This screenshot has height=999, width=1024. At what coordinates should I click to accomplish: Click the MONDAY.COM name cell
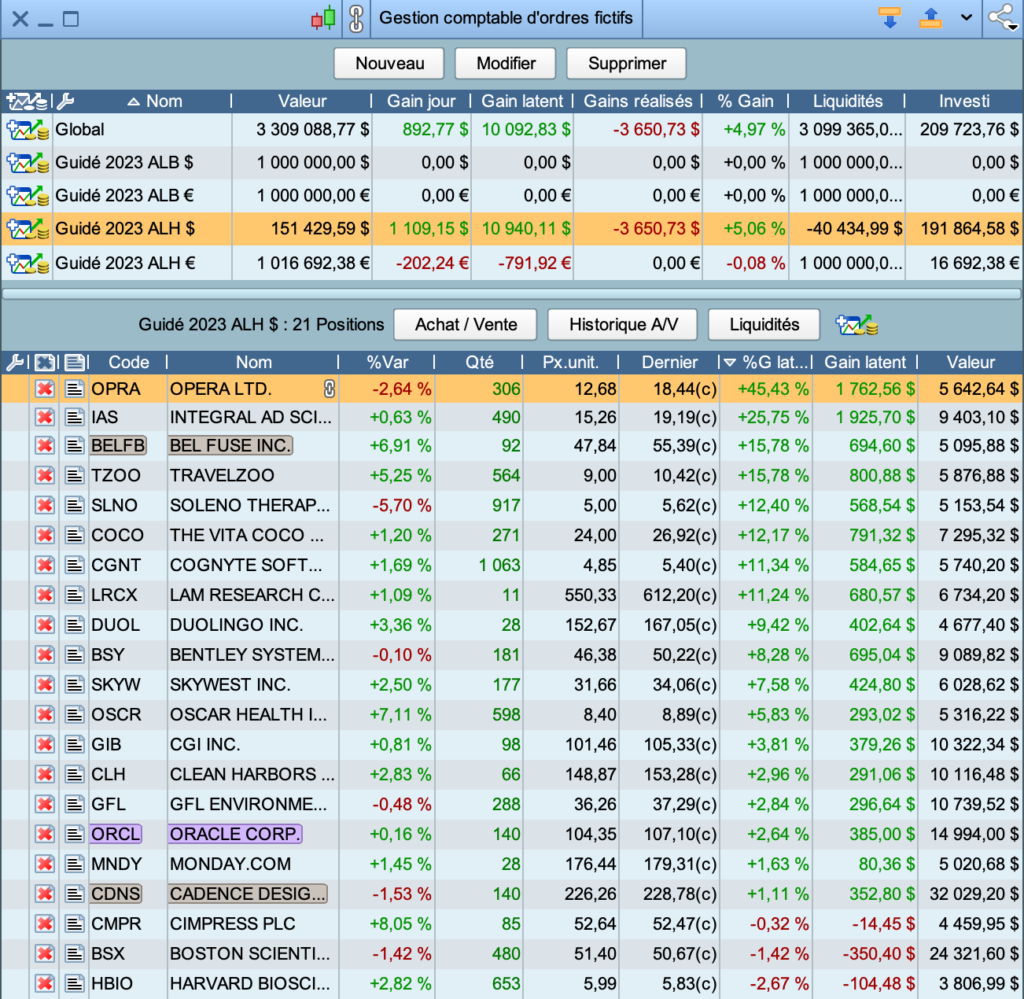[252, 864]
